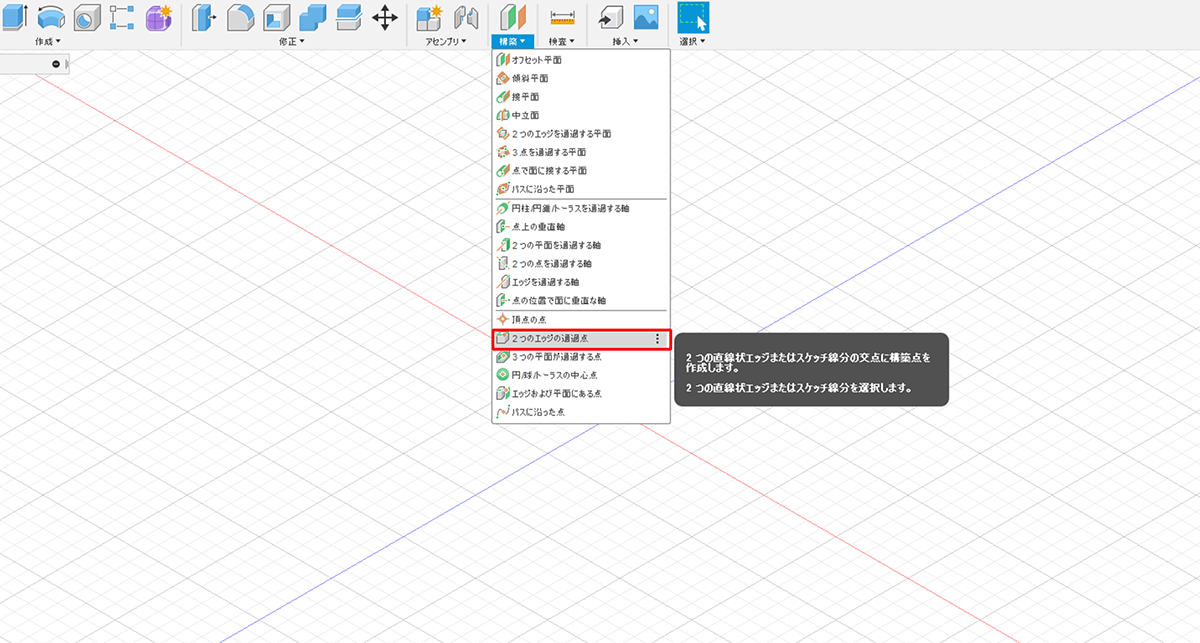
Task: Select the Fillet tool icon
Action: [x=240, y=17]
